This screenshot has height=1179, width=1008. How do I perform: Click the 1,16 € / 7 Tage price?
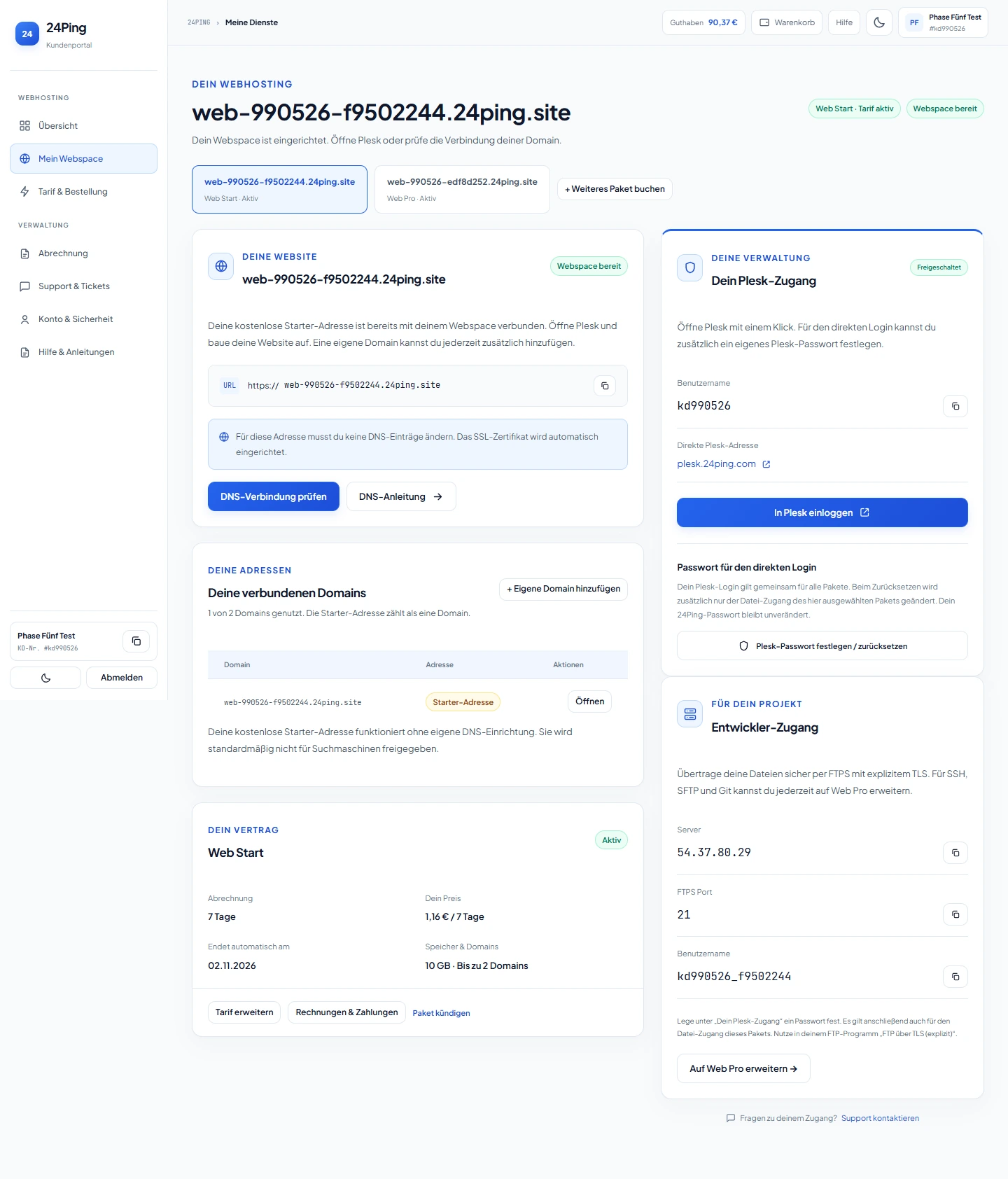click(454, 916)
